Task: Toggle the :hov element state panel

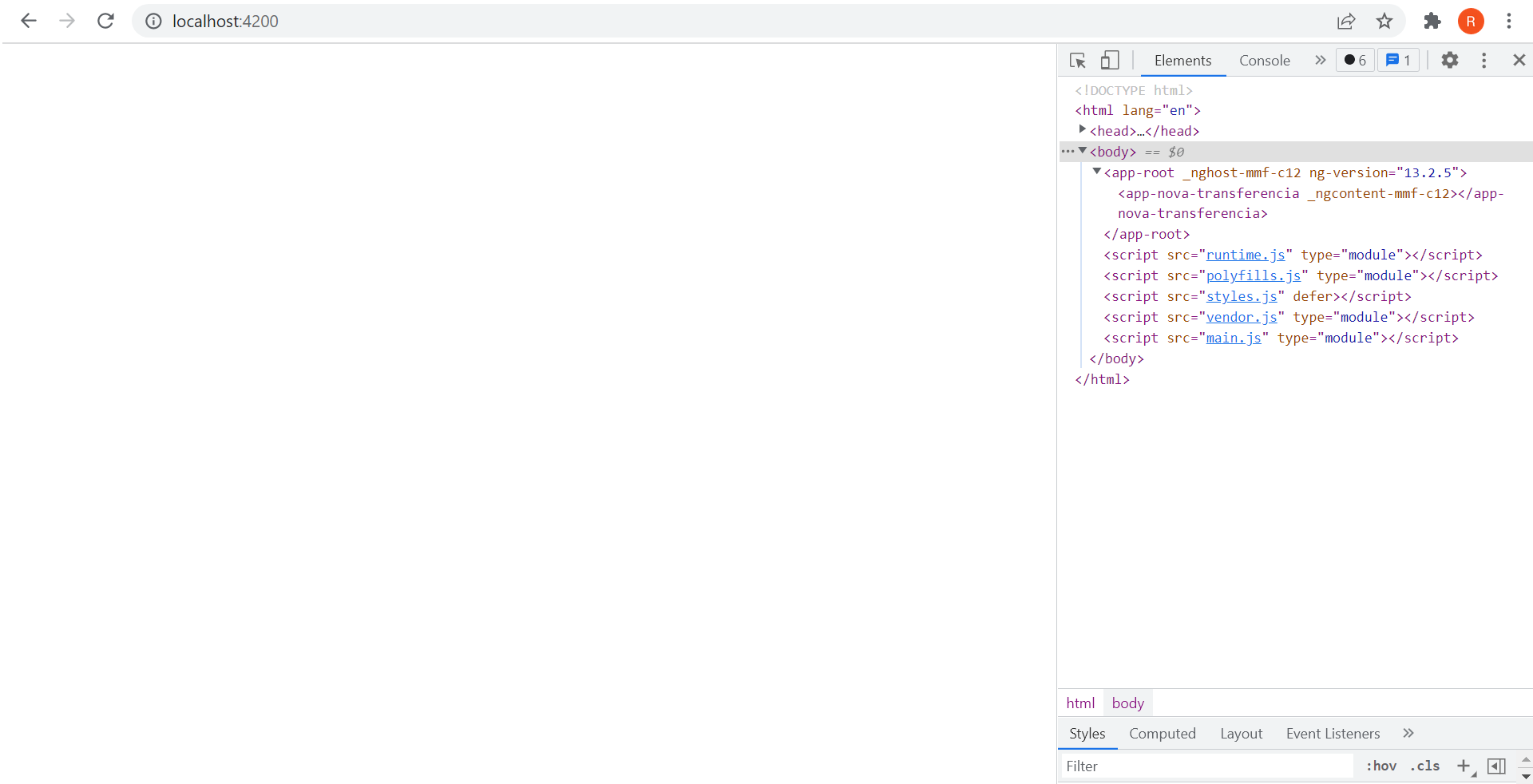Action: (x=1381, y=766)
